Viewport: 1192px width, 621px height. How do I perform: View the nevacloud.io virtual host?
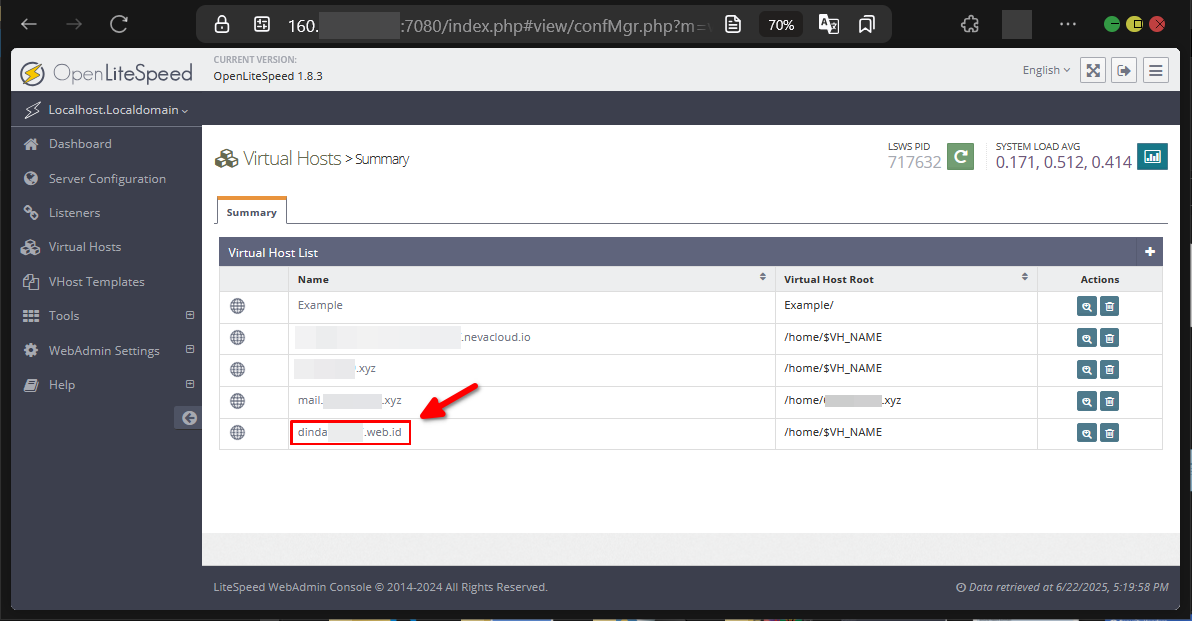tap(1086, 338)
